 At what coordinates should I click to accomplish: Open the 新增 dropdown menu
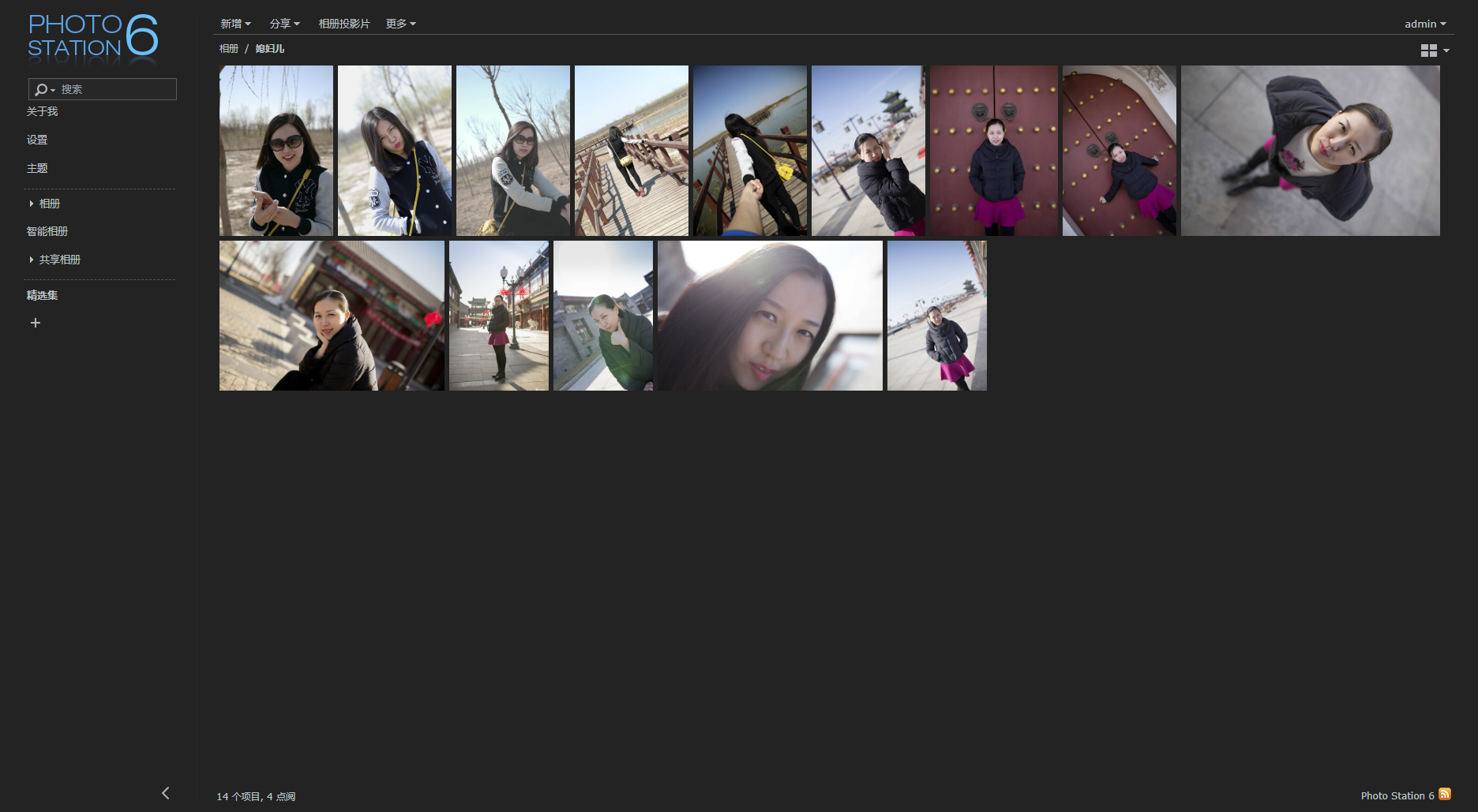pos(235,24)
